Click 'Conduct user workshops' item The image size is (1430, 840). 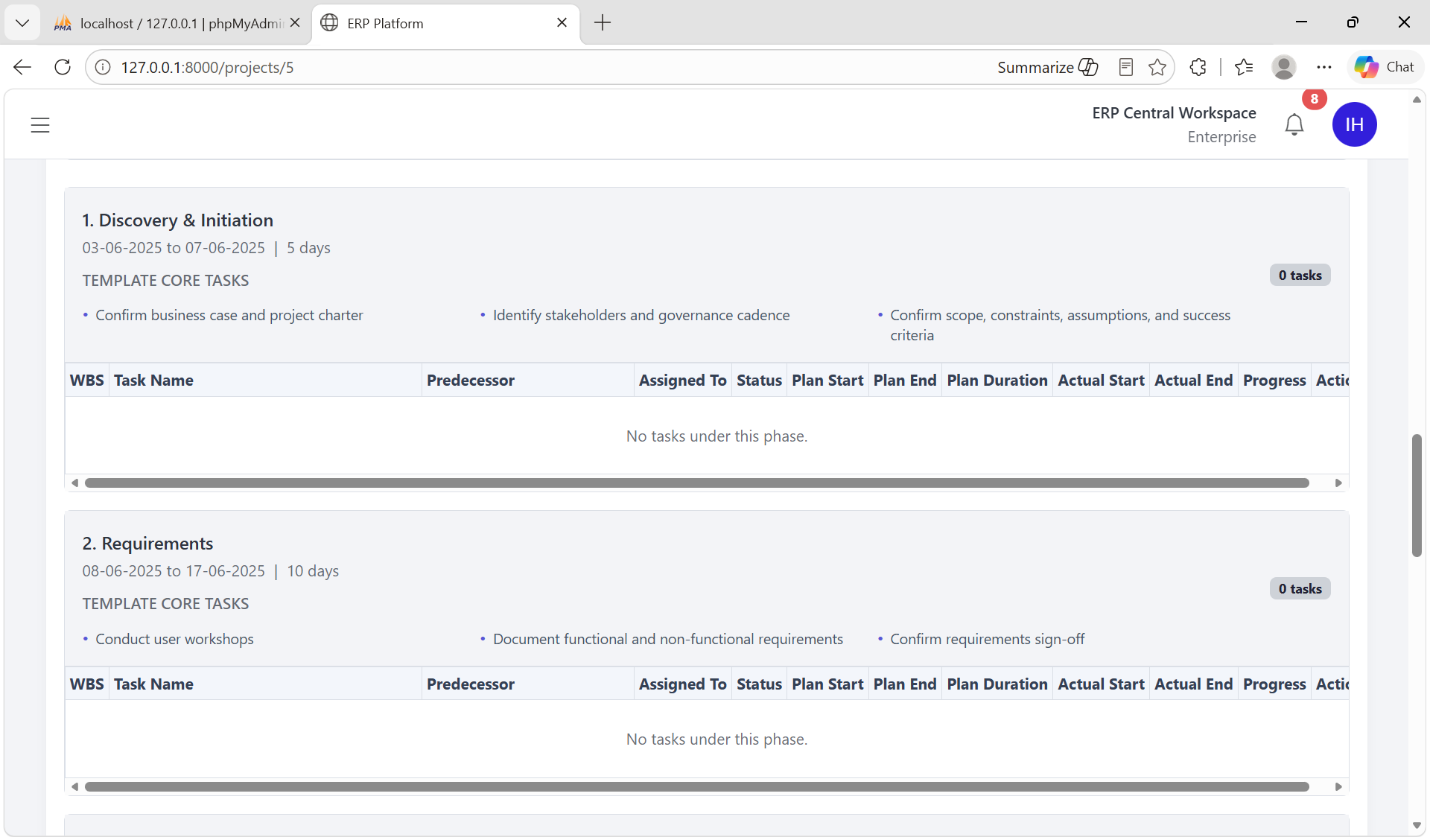click(174, 639)
